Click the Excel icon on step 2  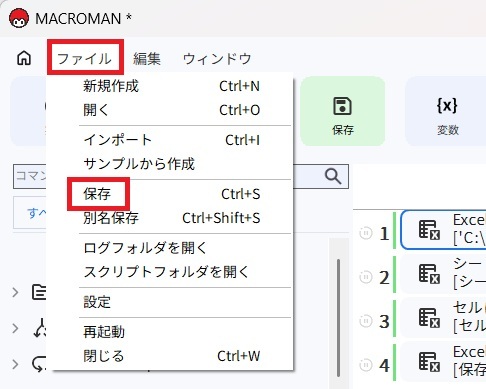[x=429, y=274]
